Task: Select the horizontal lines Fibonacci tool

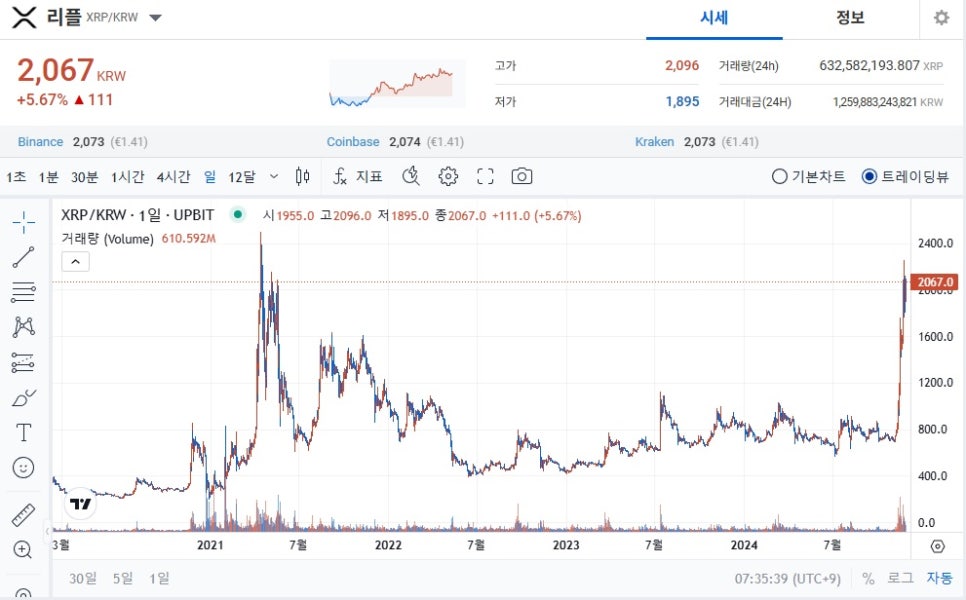Action: [23, 292]
